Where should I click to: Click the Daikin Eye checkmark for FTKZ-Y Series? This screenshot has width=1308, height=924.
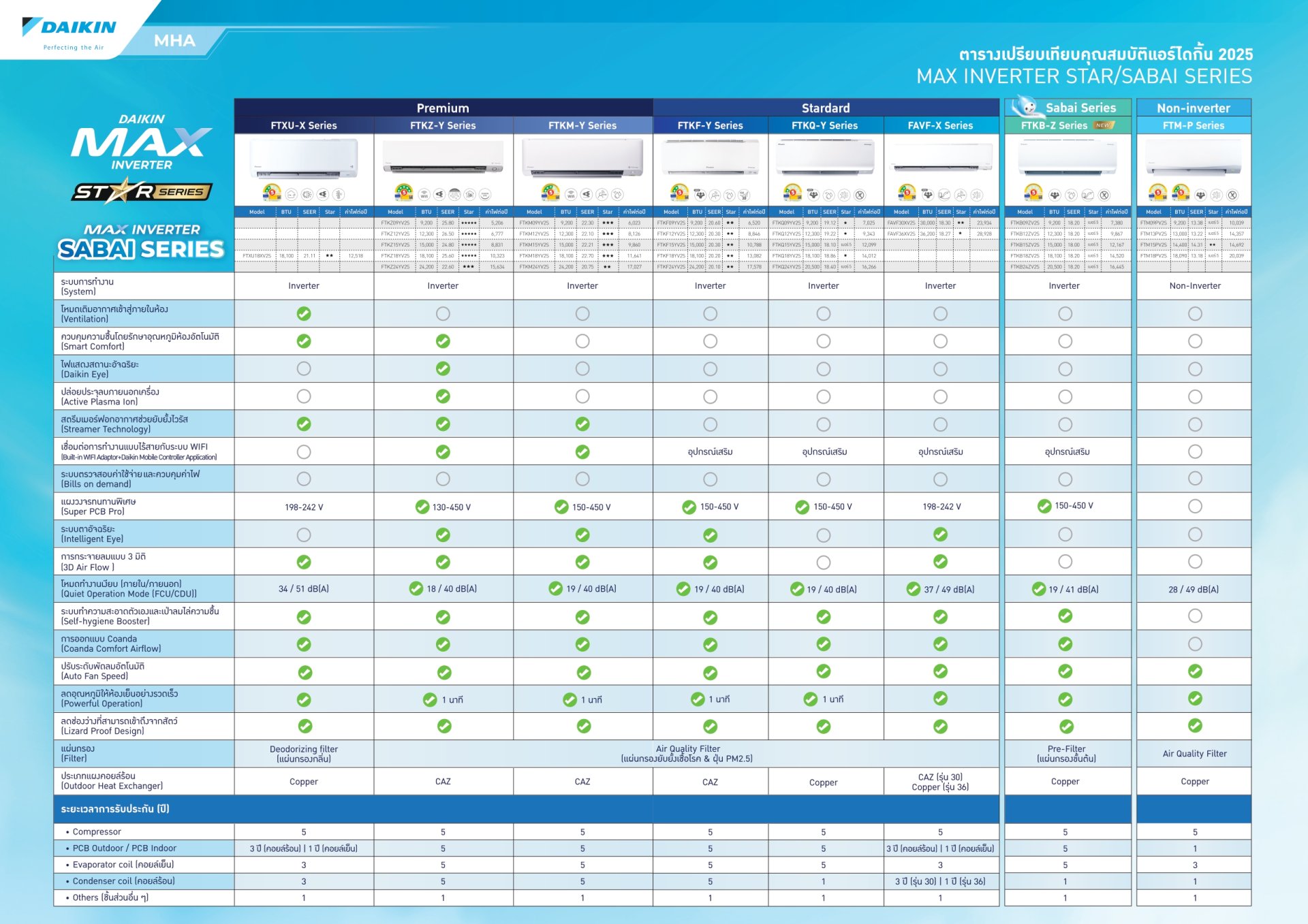(x=443, y=368)
